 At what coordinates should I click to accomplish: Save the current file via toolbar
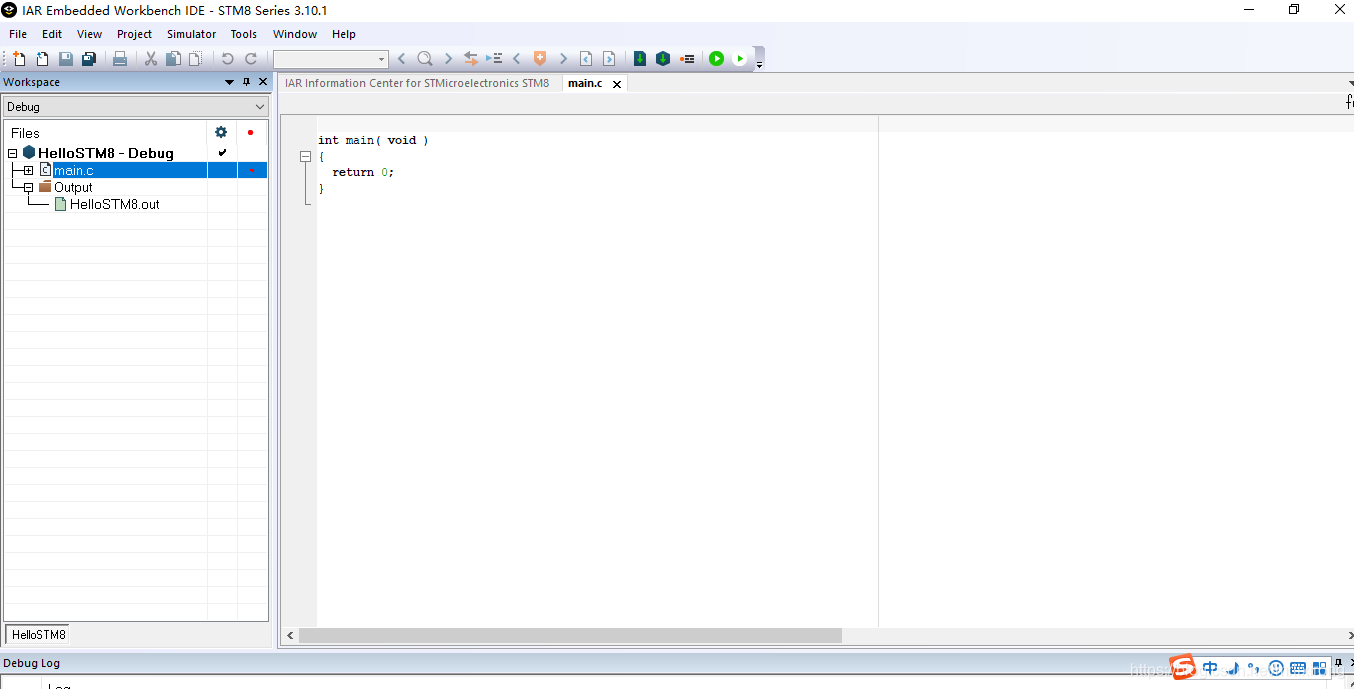pos(65,59)
